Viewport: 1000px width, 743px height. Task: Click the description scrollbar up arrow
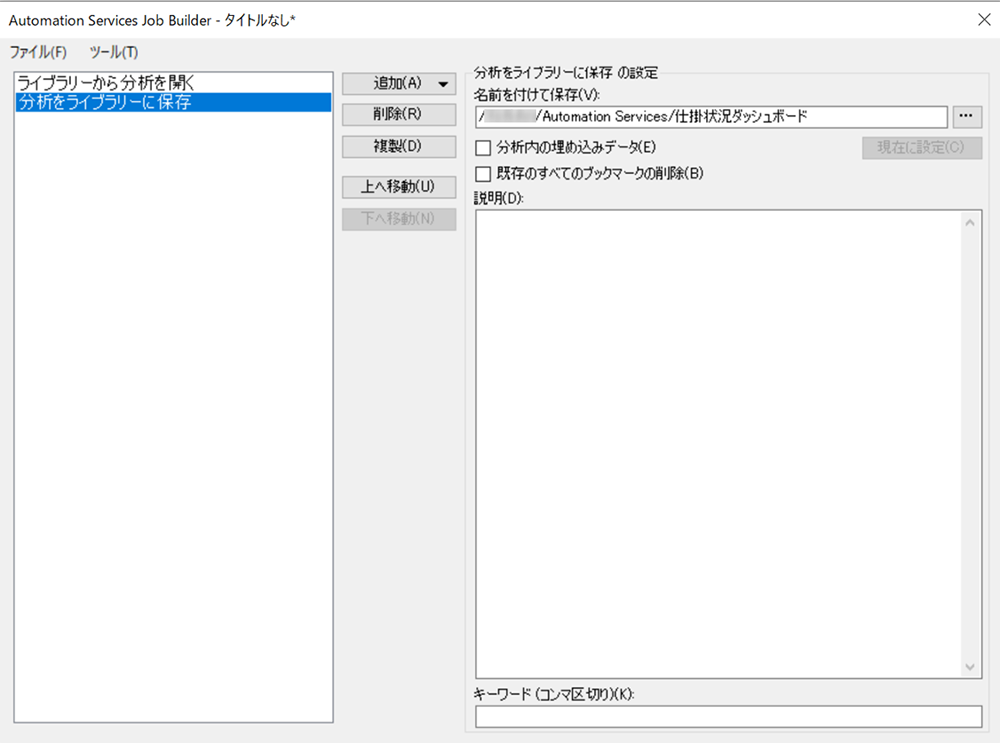click(970, 223)
